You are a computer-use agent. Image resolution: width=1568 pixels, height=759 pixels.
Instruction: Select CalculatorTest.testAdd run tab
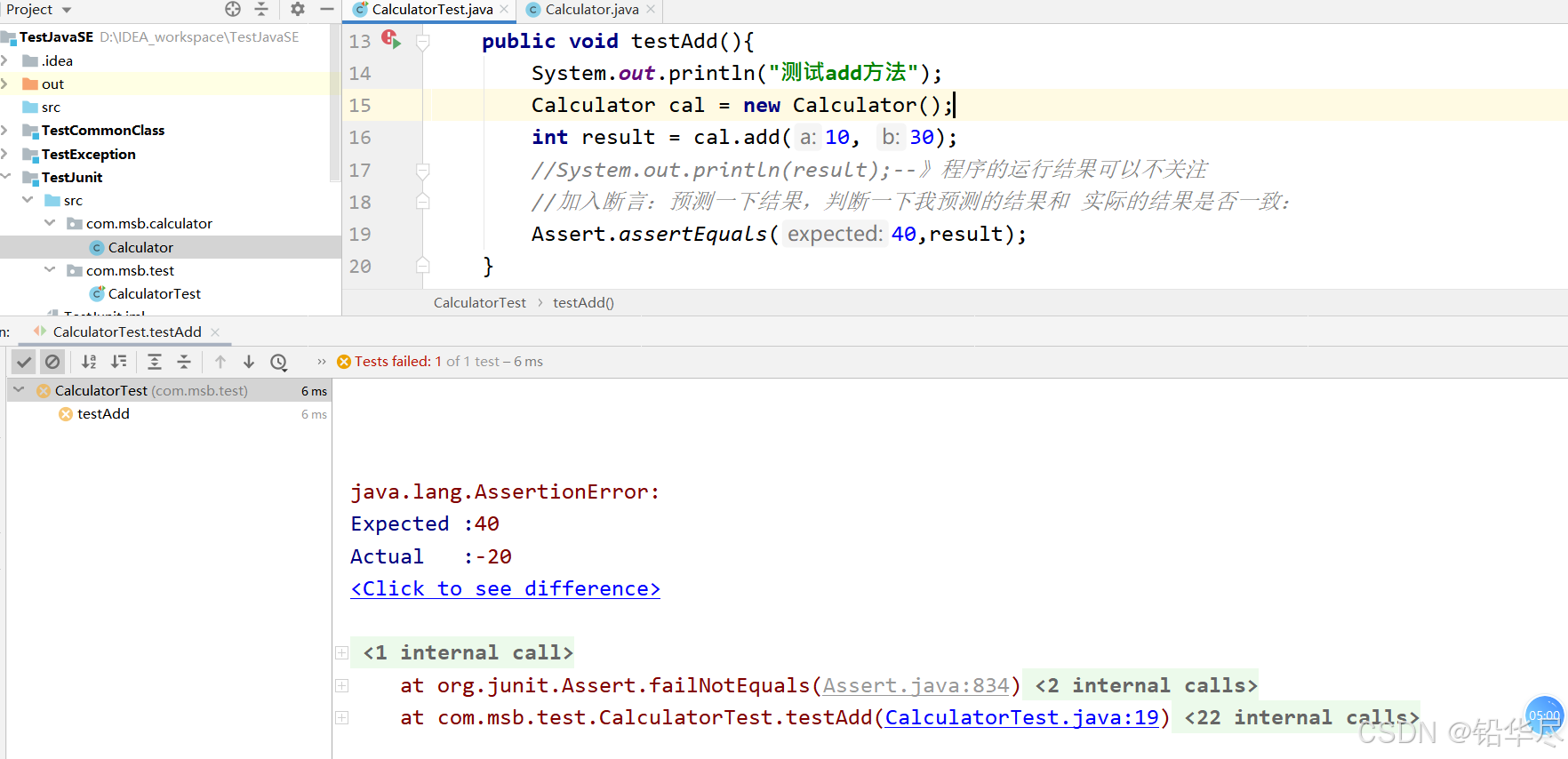127,332
